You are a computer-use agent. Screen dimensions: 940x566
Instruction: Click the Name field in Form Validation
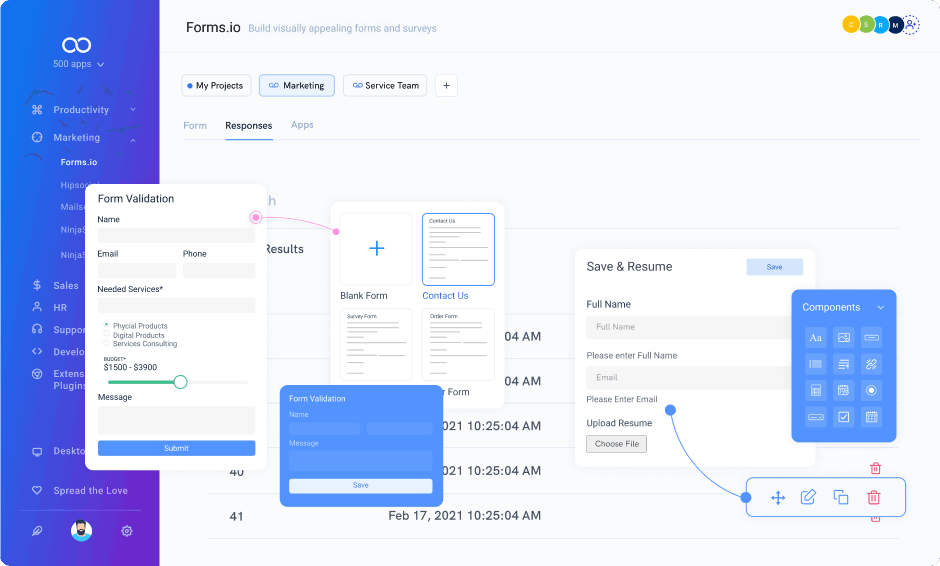[x=176, y=235]
